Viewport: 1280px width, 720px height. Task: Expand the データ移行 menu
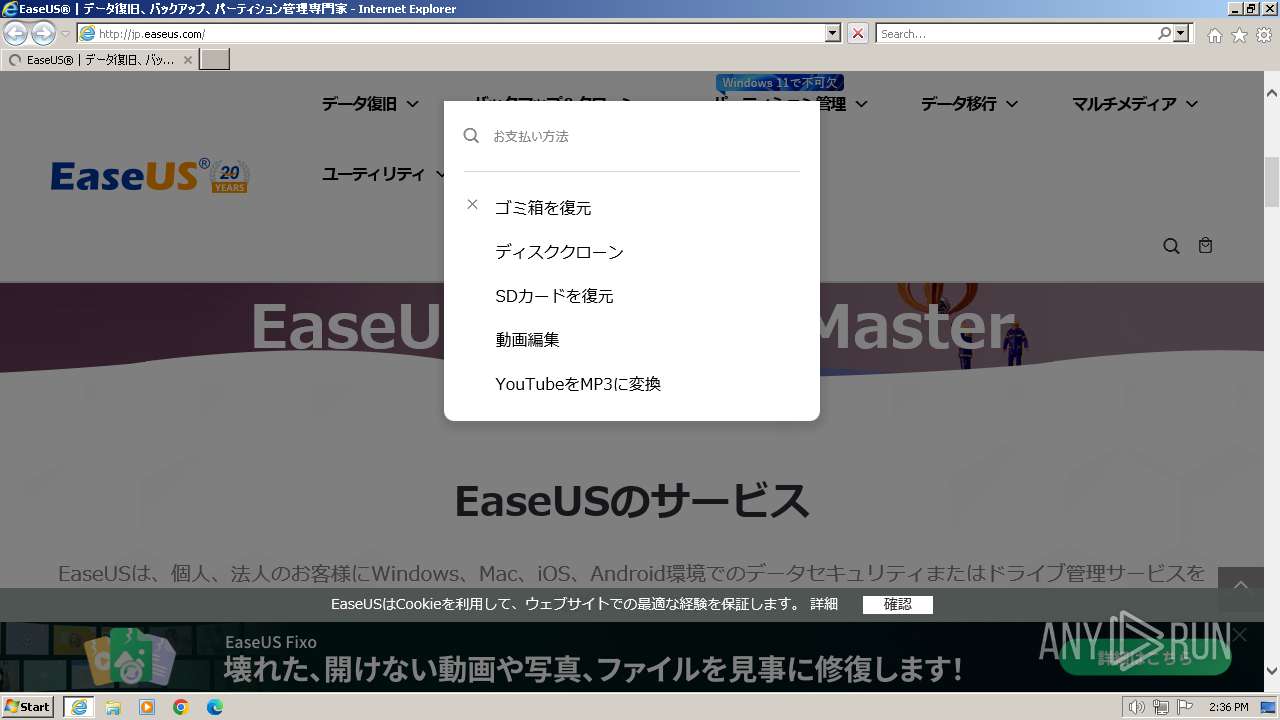coord(969,104)
